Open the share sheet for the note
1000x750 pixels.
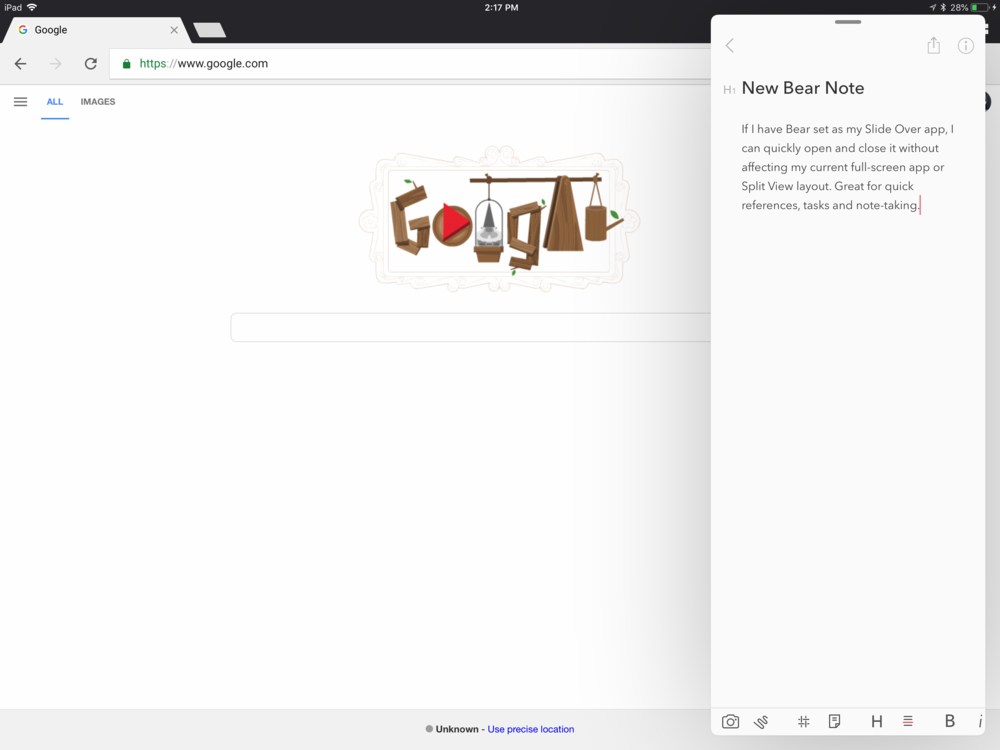(933, 46)
